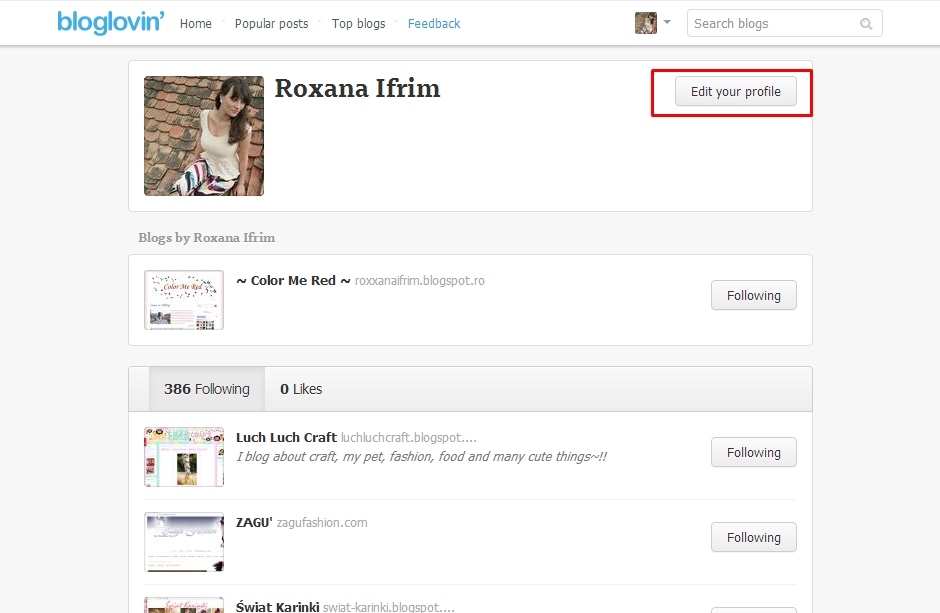Click zagufashion.com URL text
This screenshot has height=613, width=940.
[322, 523]
